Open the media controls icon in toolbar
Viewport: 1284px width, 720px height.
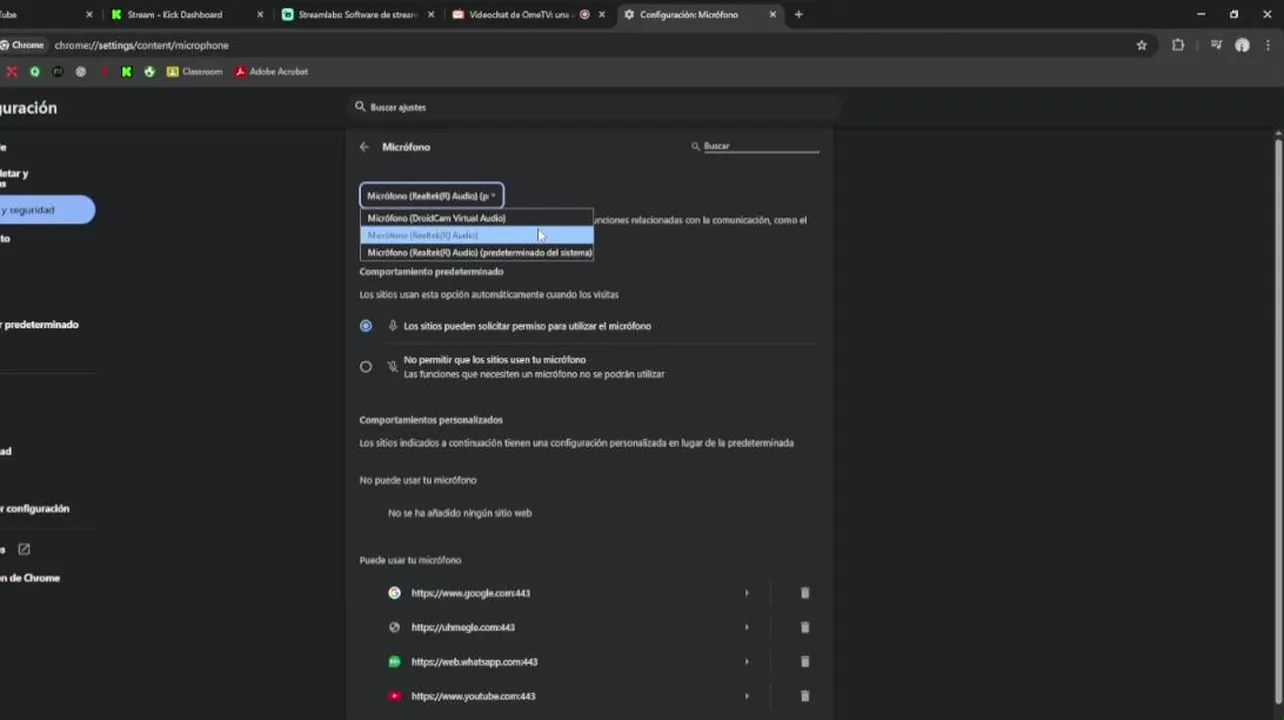[1216, 45]
